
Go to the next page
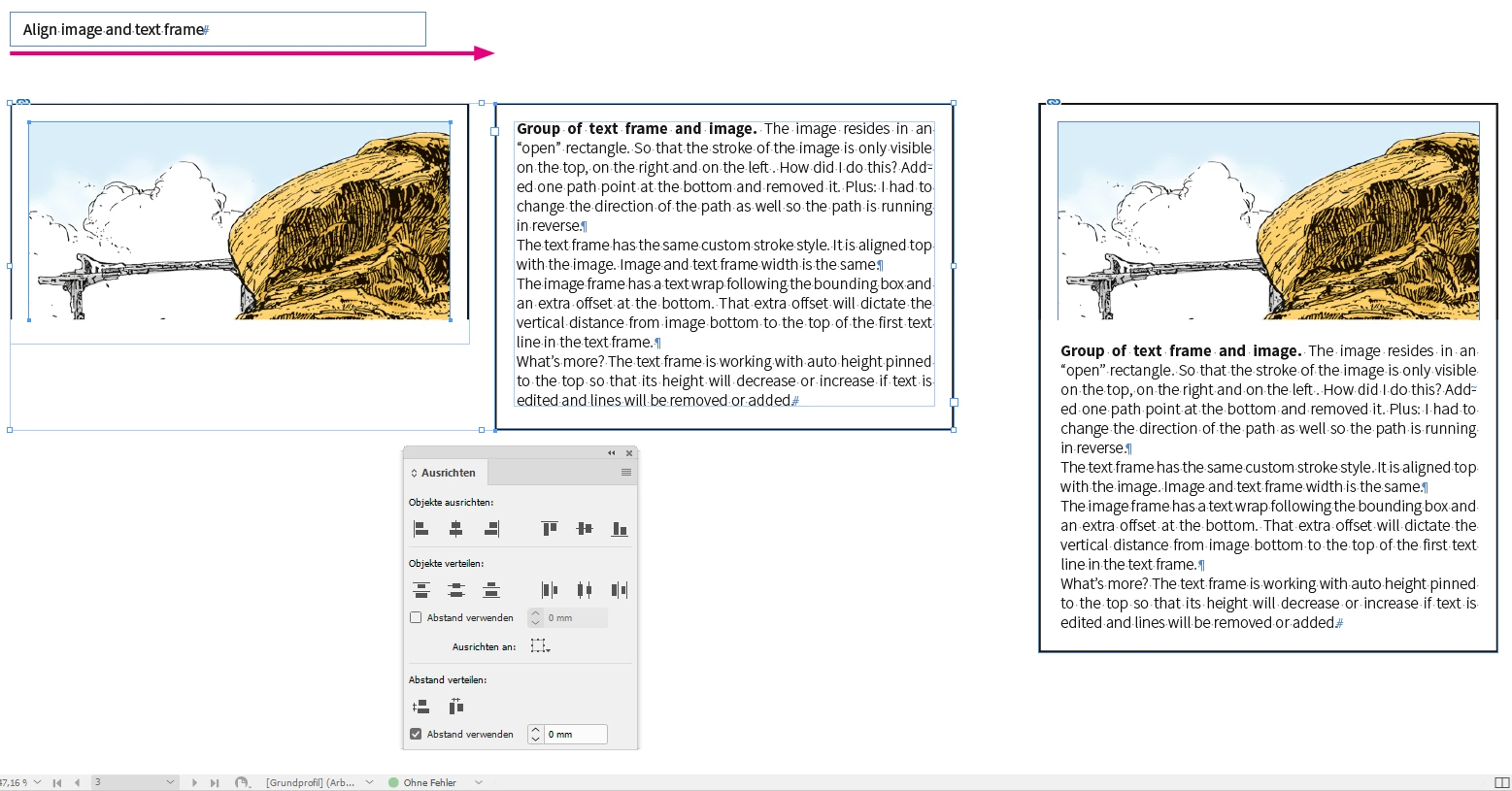(x=194, y=782)
